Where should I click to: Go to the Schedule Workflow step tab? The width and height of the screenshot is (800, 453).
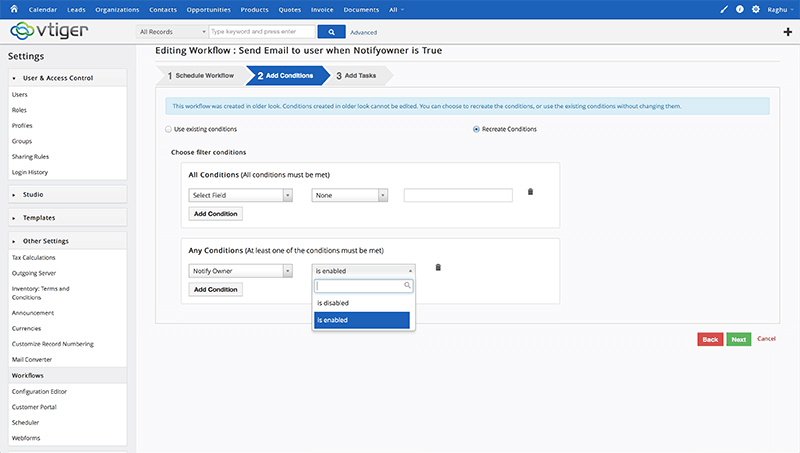coord(200,76)
